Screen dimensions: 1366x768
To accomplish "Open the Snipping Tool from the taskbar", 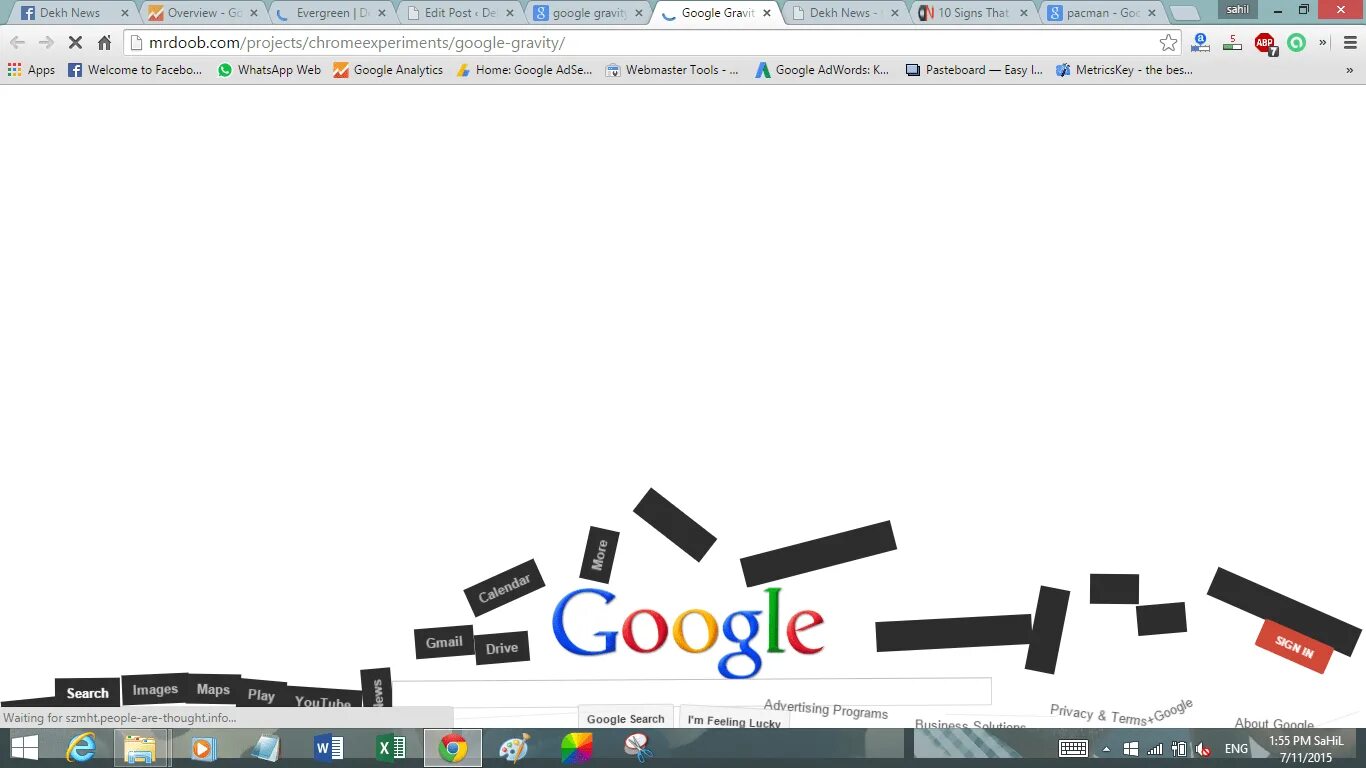I will tap(637, 747).
